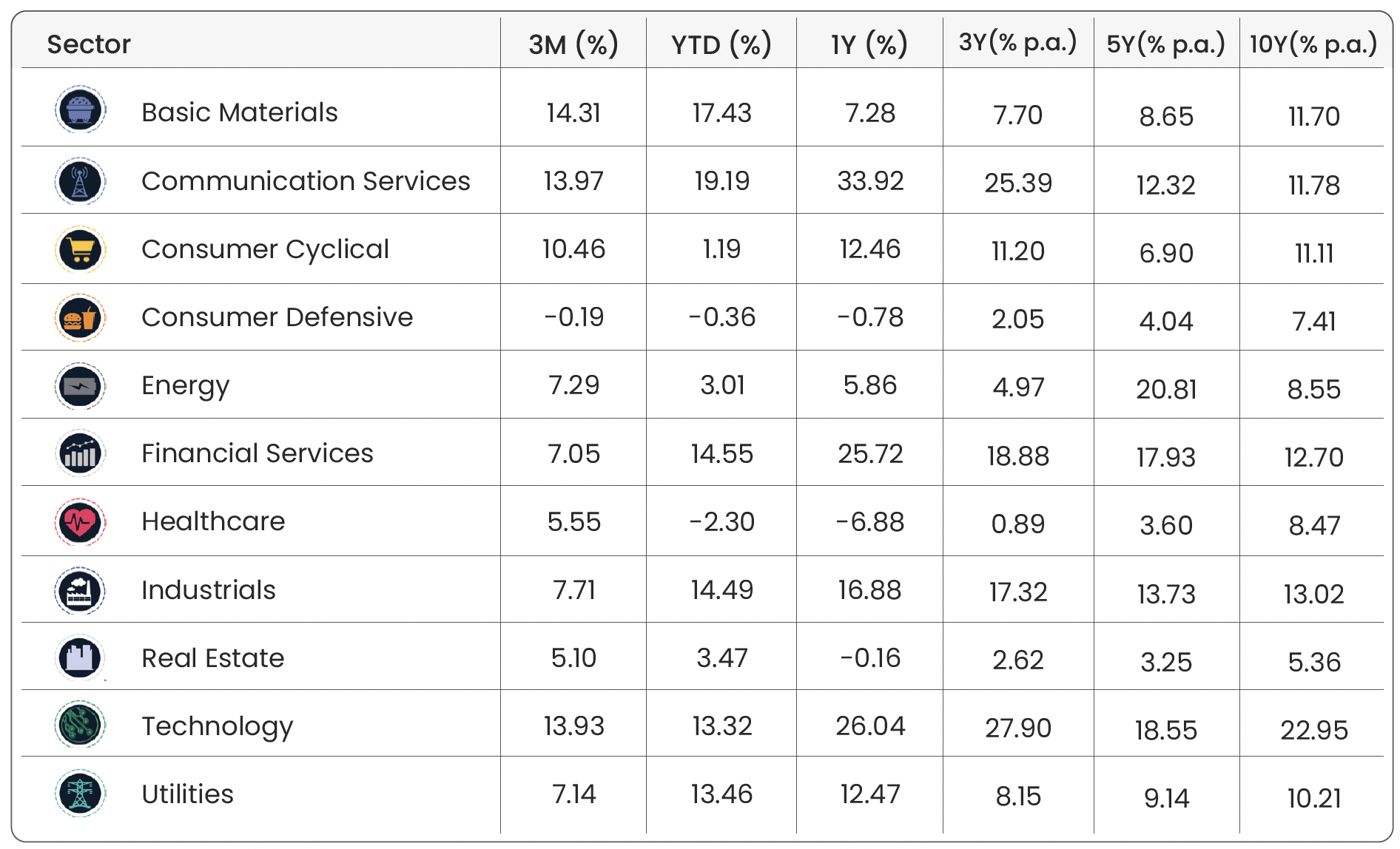The width and height of the screenshot is (1400, 849).
Task: Click the Healthcare heartbeat icon
Action: (x=80, y=522)
